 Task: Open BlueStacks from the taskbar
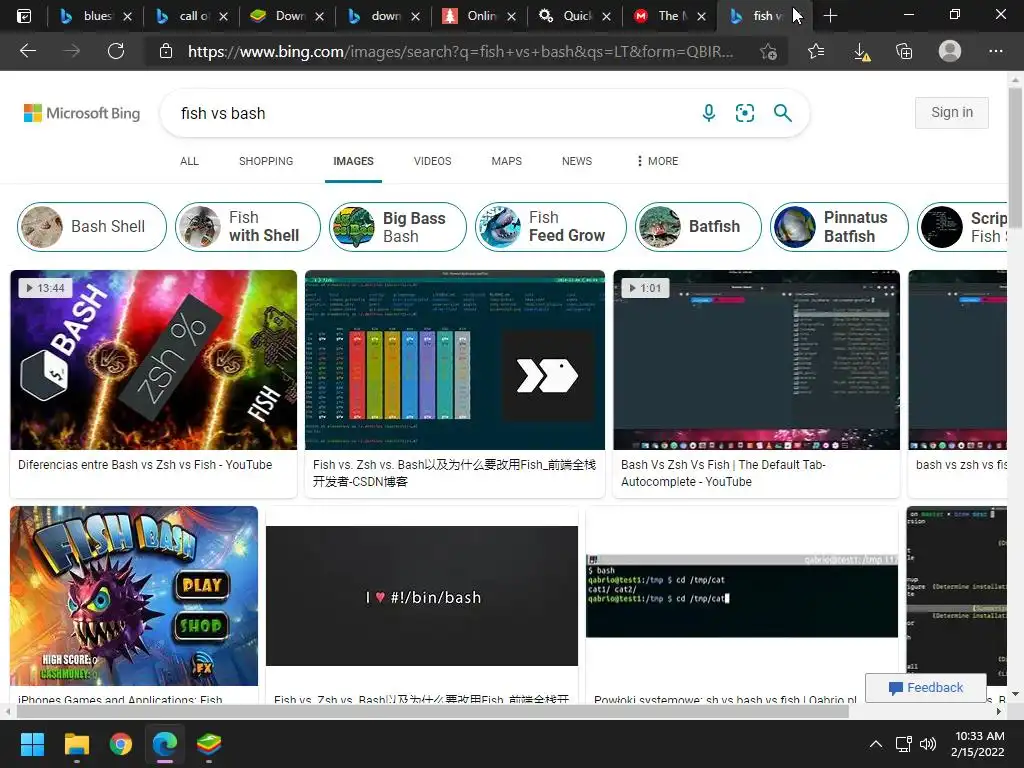[x=209, y=744]
